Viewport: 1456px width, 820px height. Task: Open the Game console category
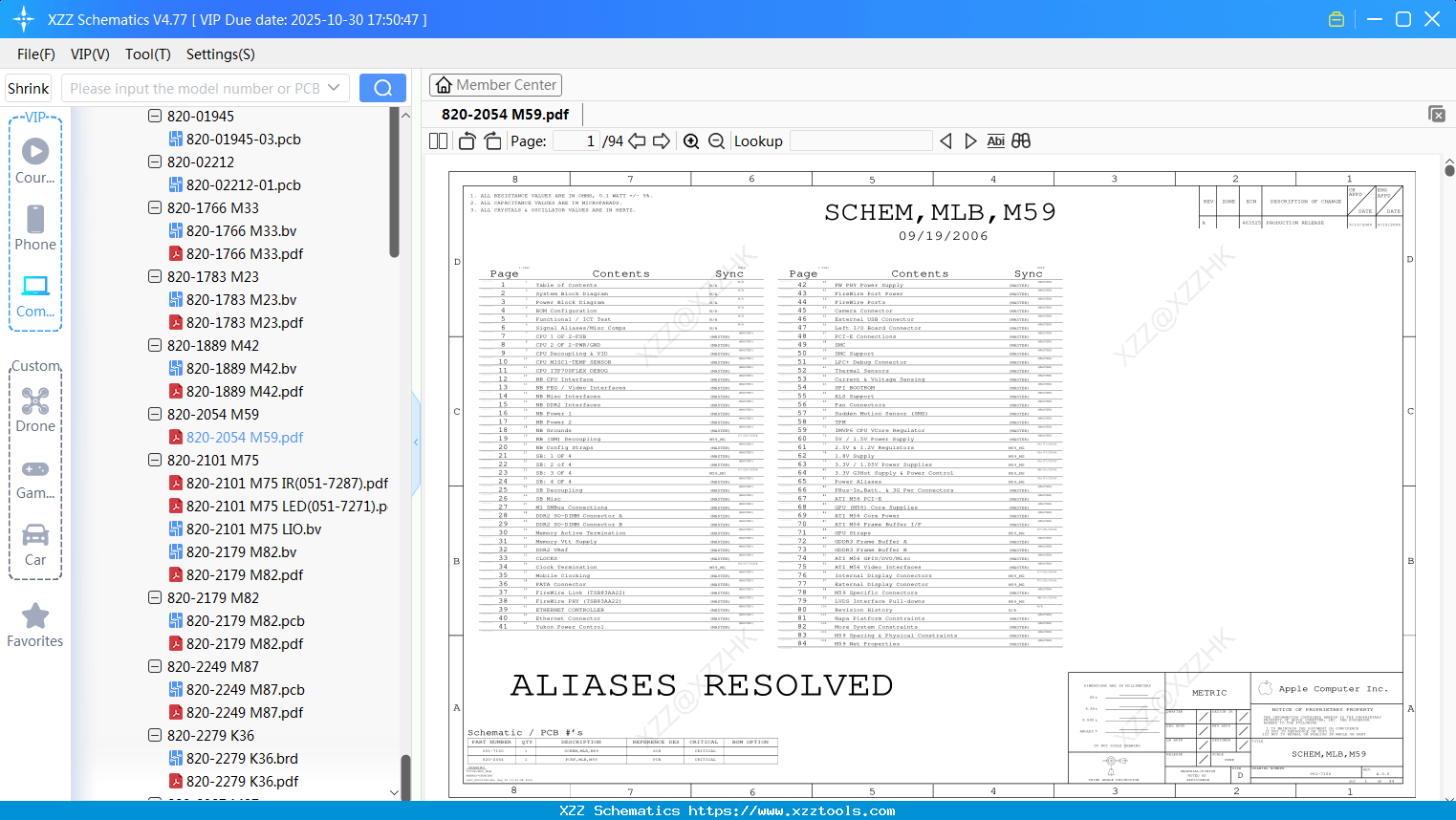(x=35, y=478)
